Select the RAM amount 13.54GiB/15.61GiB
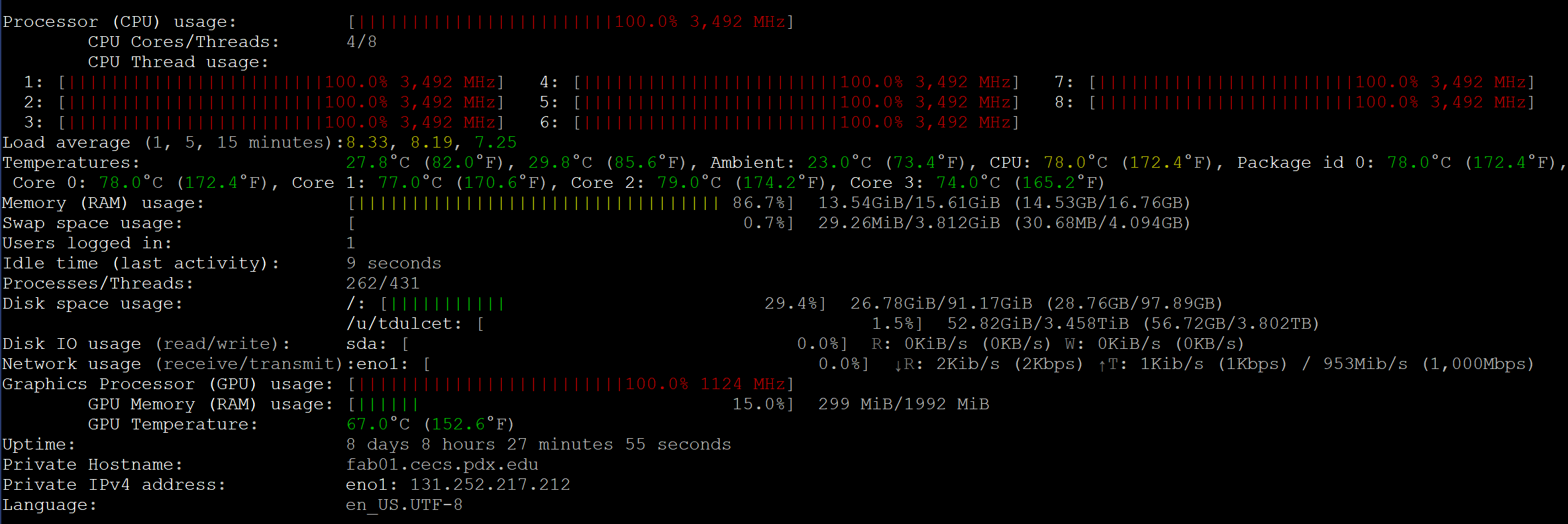This screenshot has height=524, width=1568. pyautogui.click(x=909, y=203)
